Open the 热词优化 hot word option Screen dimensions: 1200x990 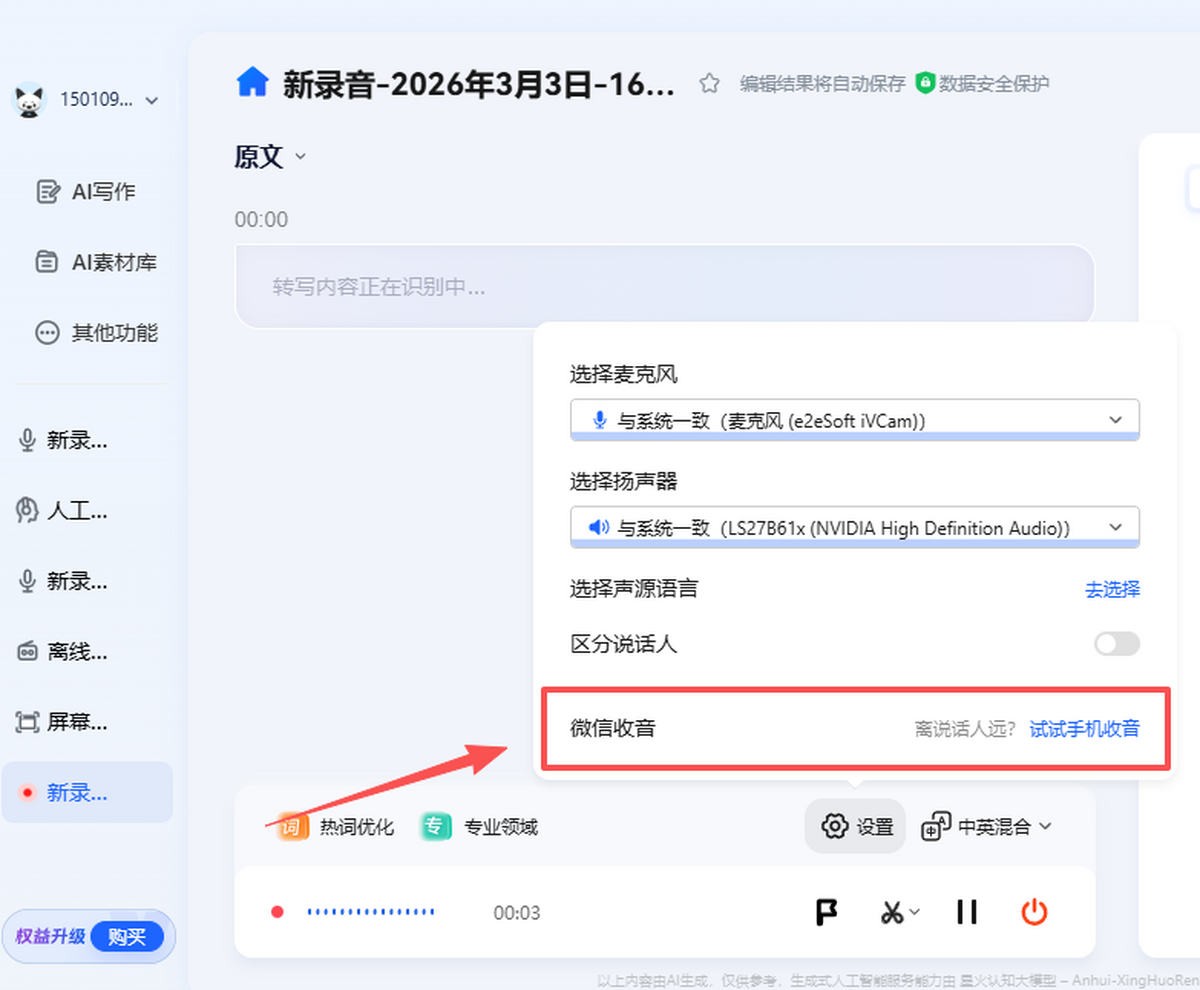[337, 827]
